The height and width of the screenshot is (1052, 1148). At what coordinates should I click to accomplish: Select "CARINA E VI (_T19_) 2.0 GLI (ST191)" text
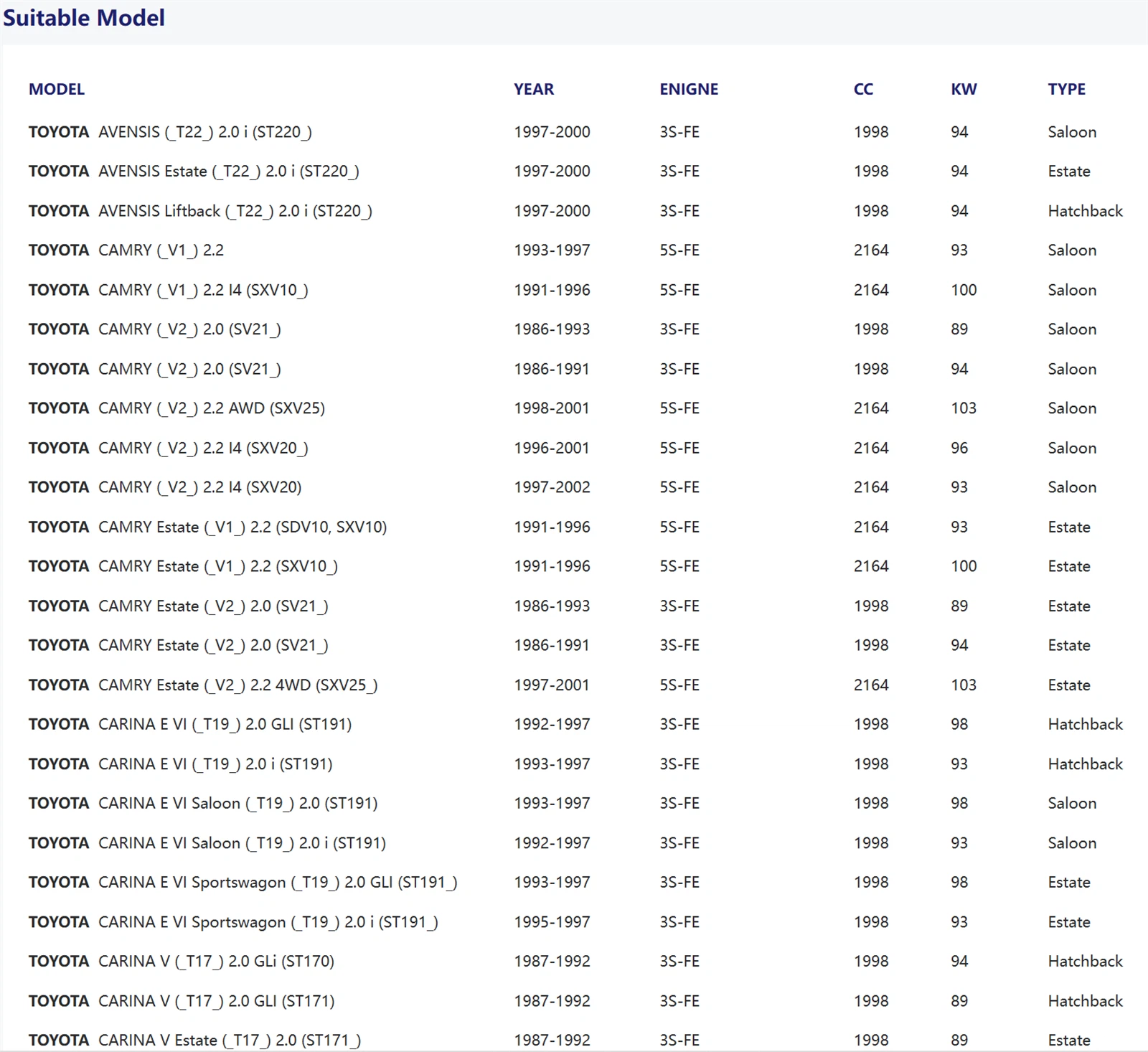(225, 725)
